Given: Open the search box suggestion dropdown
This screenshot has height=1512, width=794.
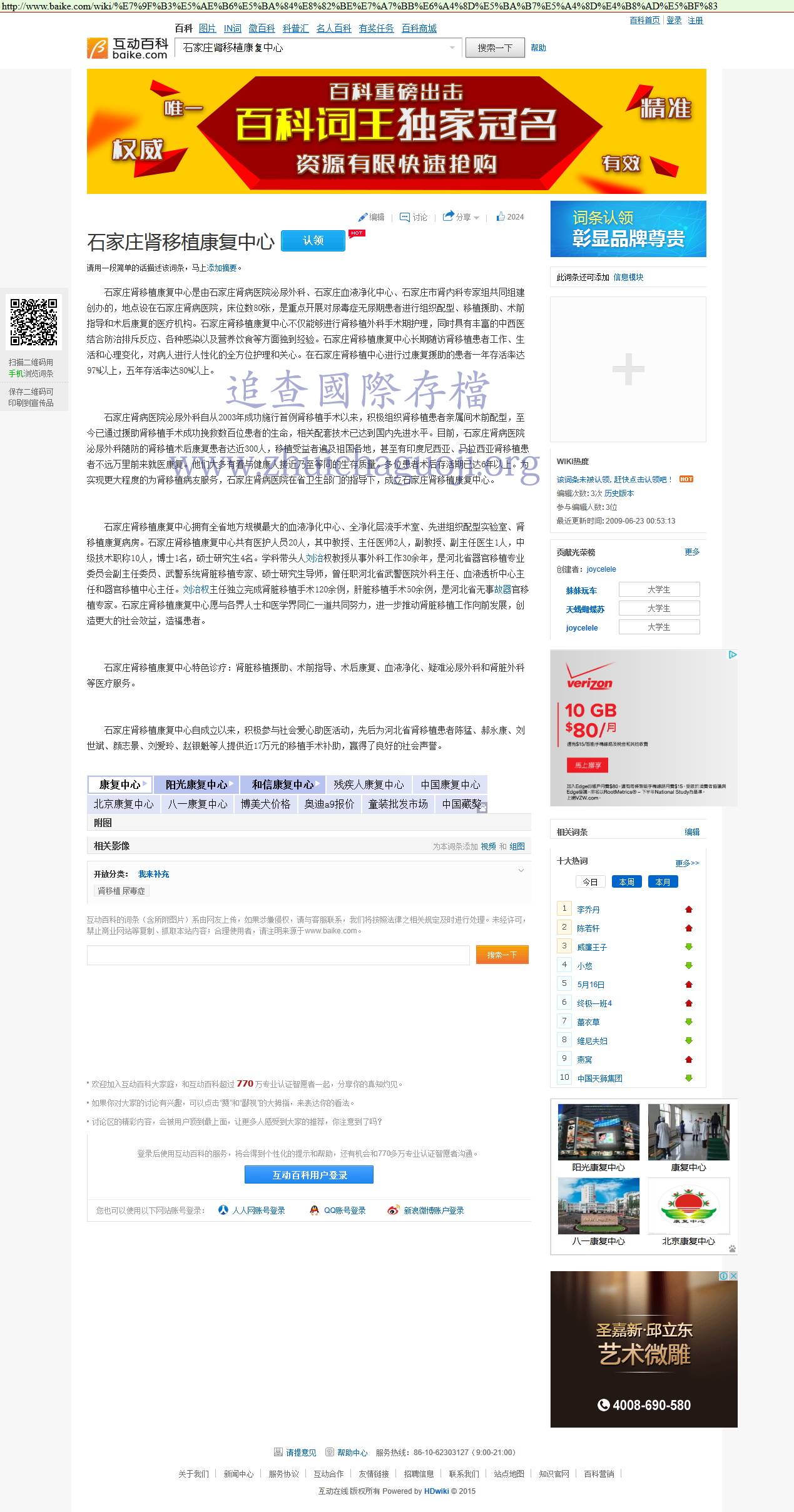Looking at the screenshot, I should click(452, 48).
